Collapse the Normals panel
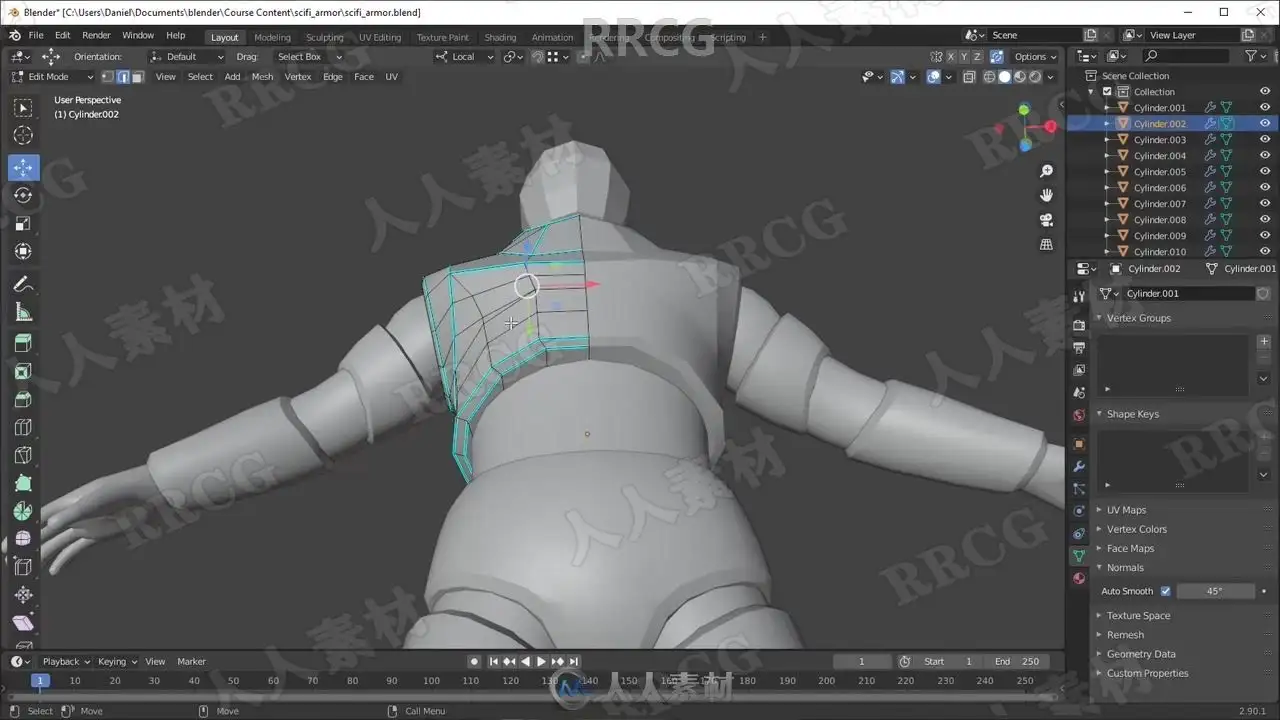This screenshot has height=720, width=1280. click(1124, 567)
